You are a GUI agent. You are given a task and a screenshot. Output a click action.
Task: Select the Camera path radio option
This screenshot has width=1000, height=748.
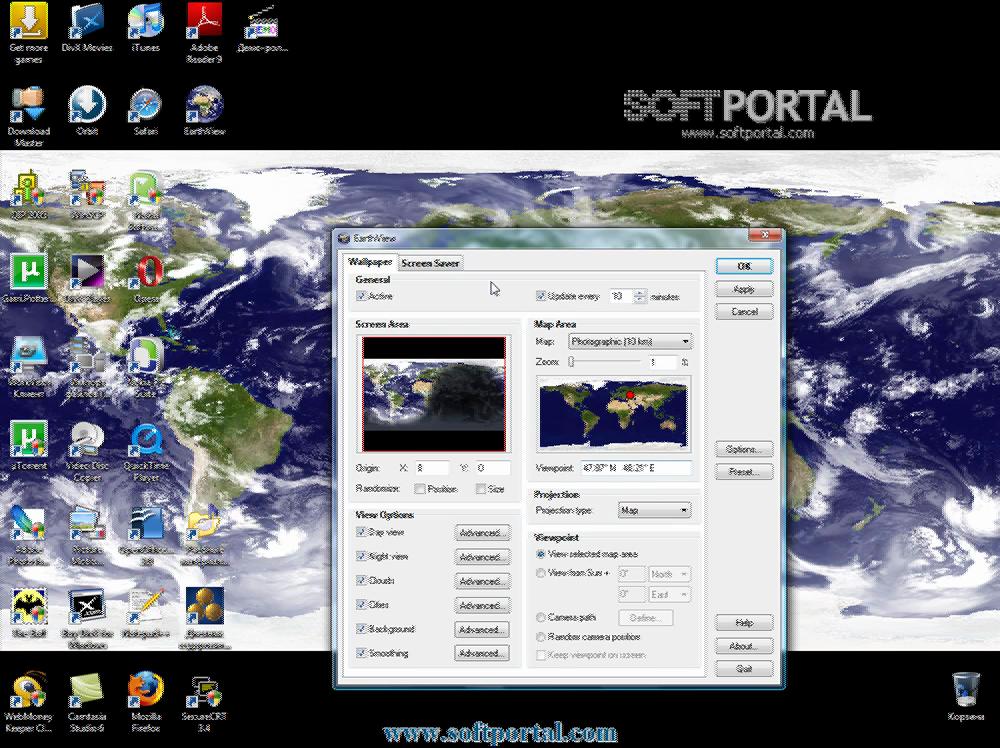click(x=541, y=617)
